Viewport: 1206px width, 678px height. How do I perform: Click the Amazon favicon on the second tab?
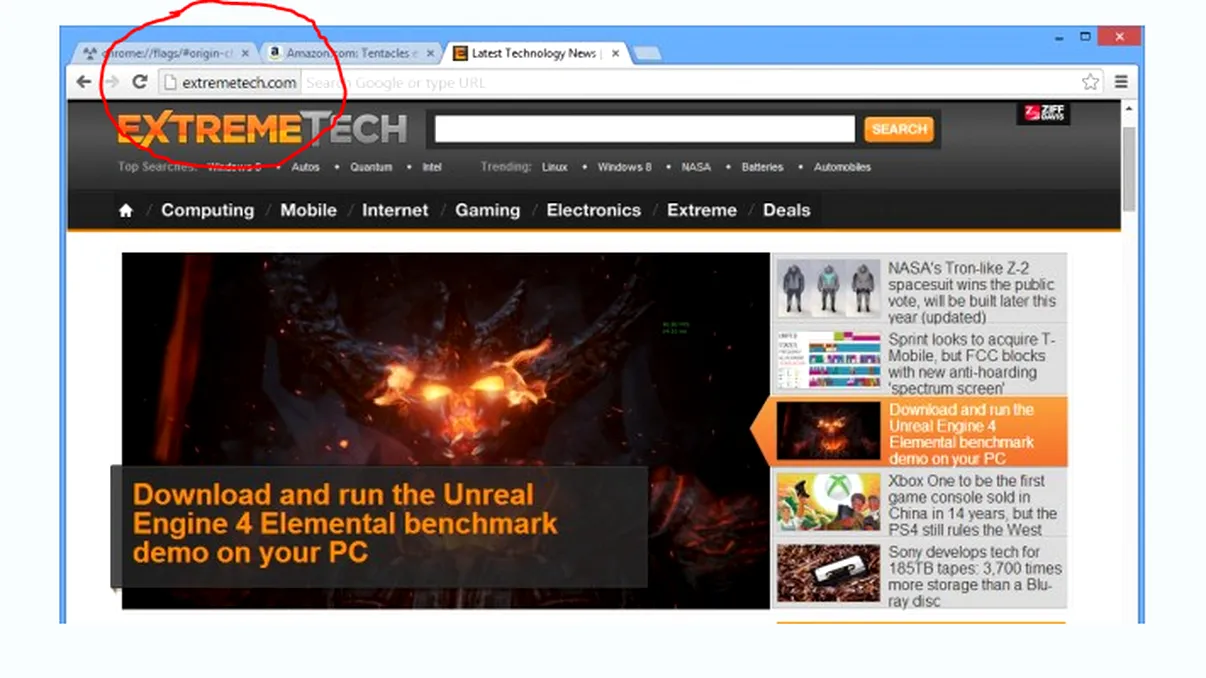[275, 53]
